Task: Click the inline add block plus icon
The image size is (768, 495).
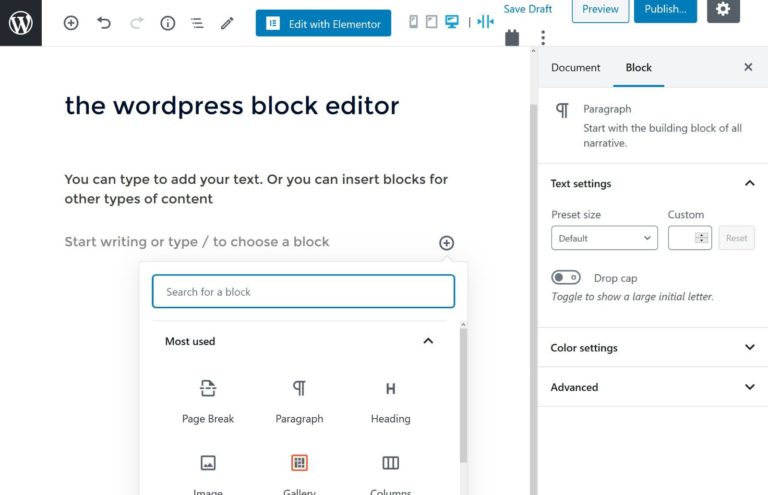Action: [446, 243]
